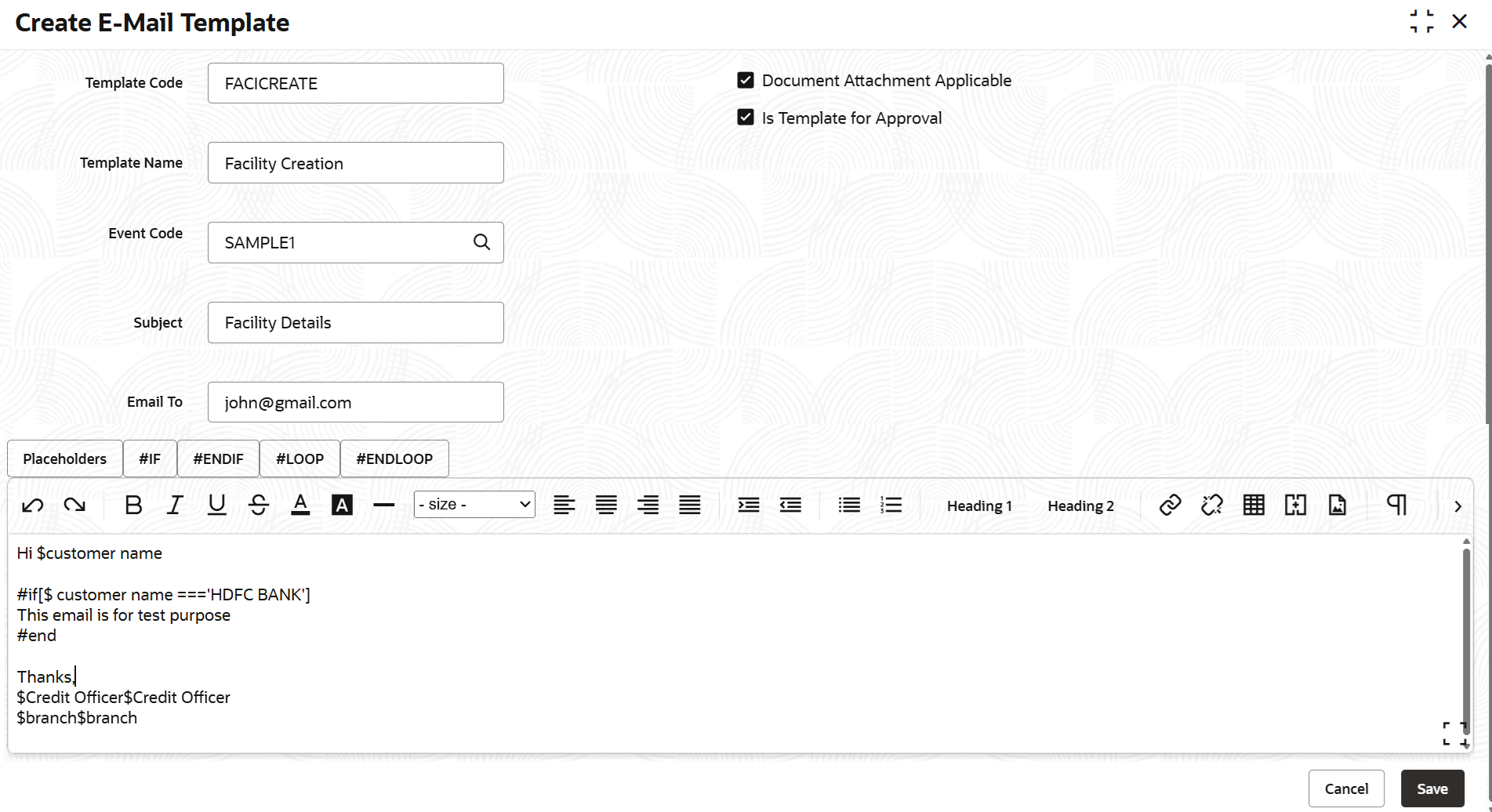Click the editor's vertical scrollbar
The image size is (1492, 812).
1466,641
